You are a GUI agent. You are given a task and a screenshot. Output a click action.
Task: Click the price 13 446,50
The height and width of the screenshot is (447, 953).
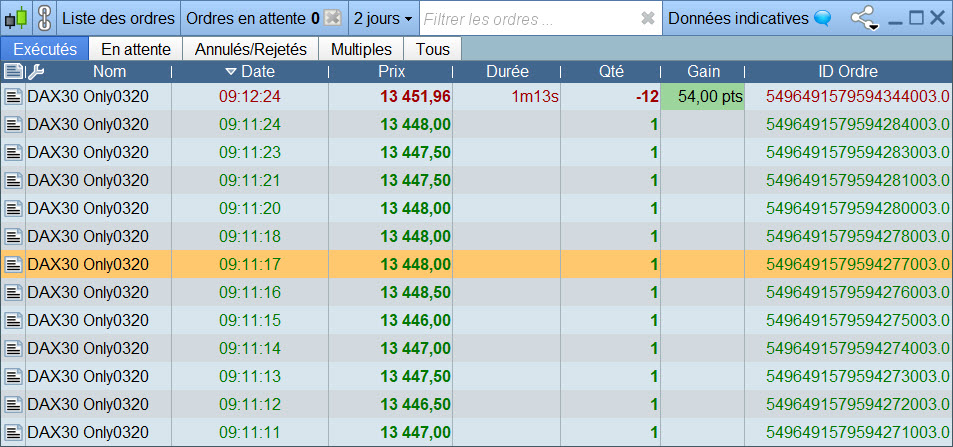416,404
